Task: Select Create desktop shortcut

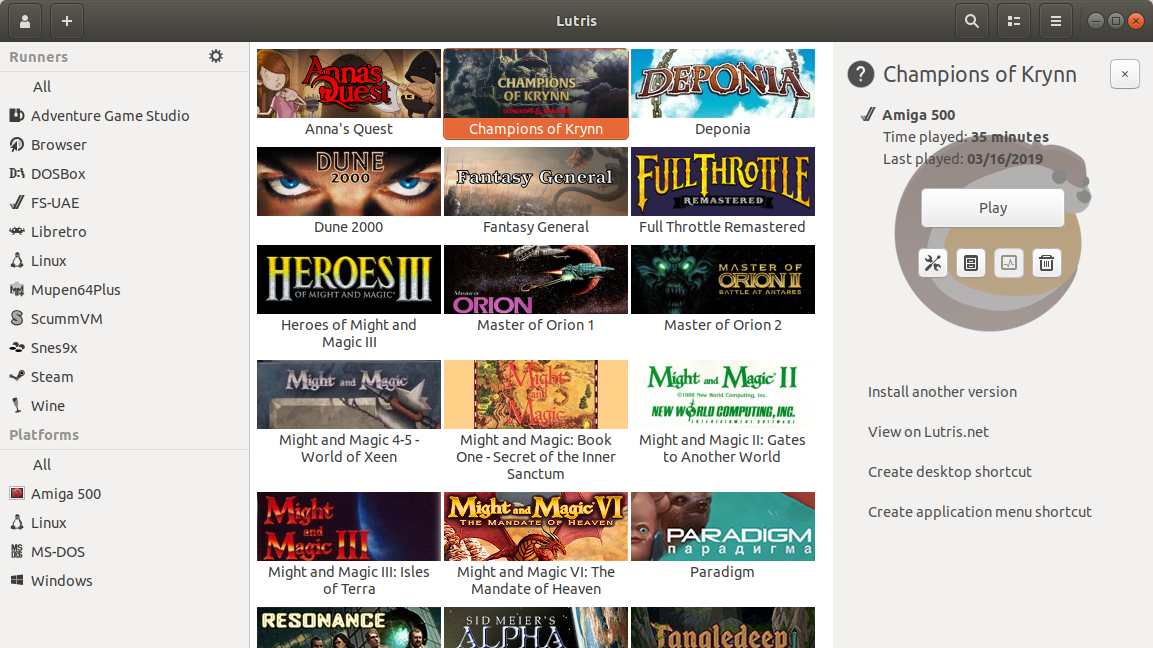Action: click(949, 472)
